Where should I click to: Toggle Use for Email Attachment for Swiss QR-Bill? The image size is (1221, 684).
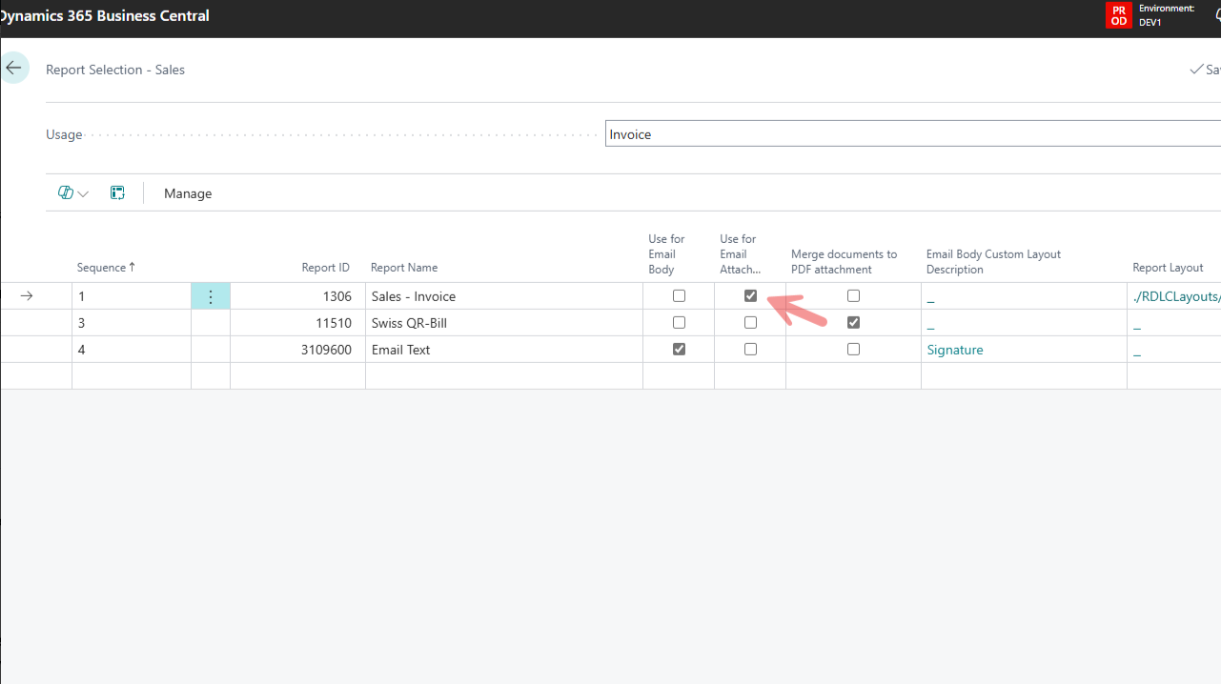coord(751,323)
